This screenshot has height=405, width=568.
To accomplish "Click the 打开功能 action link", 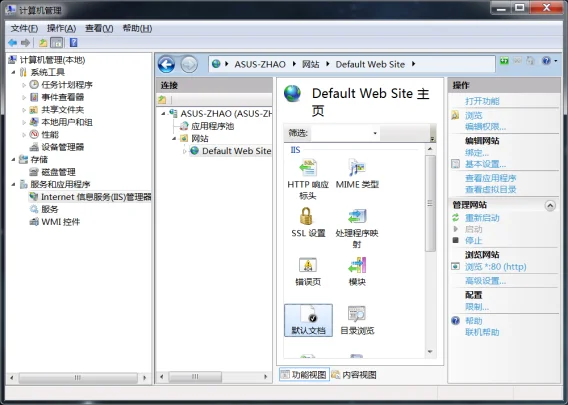I will (482, 101).
